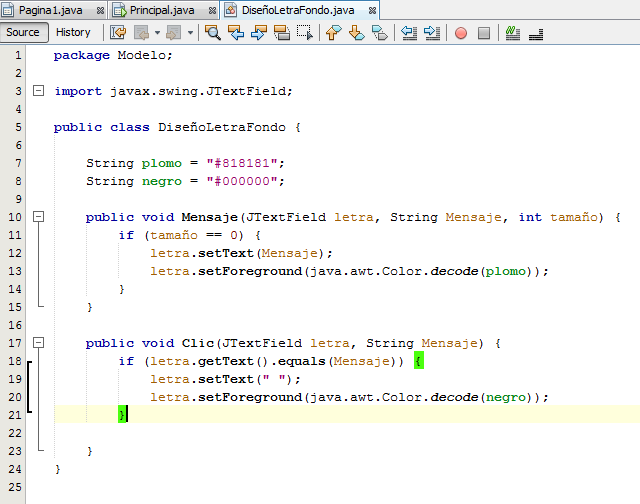640x504 pixels.
Task: Find selection with the magnifier icon
Action: (x=212, y=33)
